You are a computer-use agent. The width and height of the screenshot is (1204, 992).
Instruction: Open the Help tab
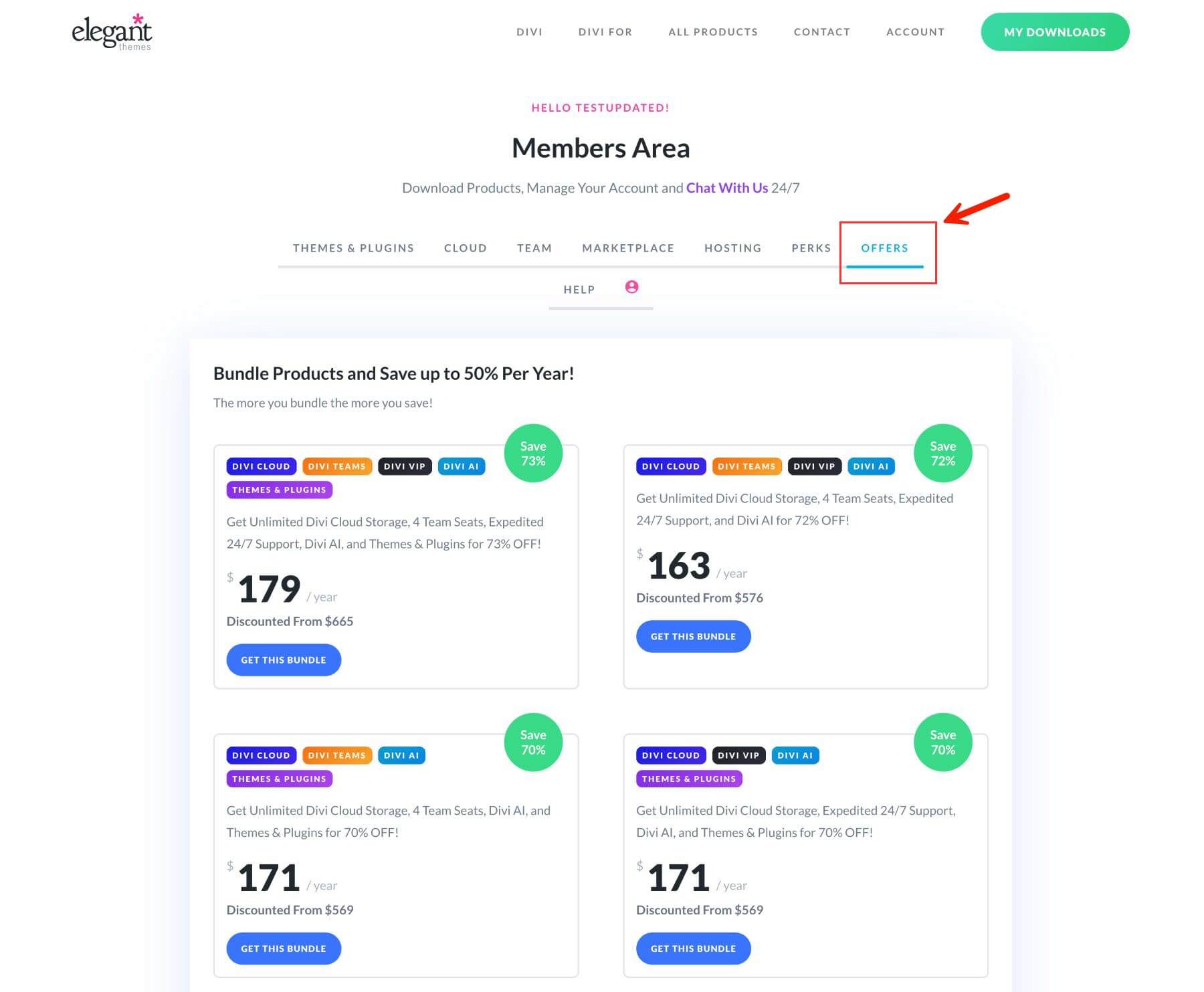click(x=579, y=290)
